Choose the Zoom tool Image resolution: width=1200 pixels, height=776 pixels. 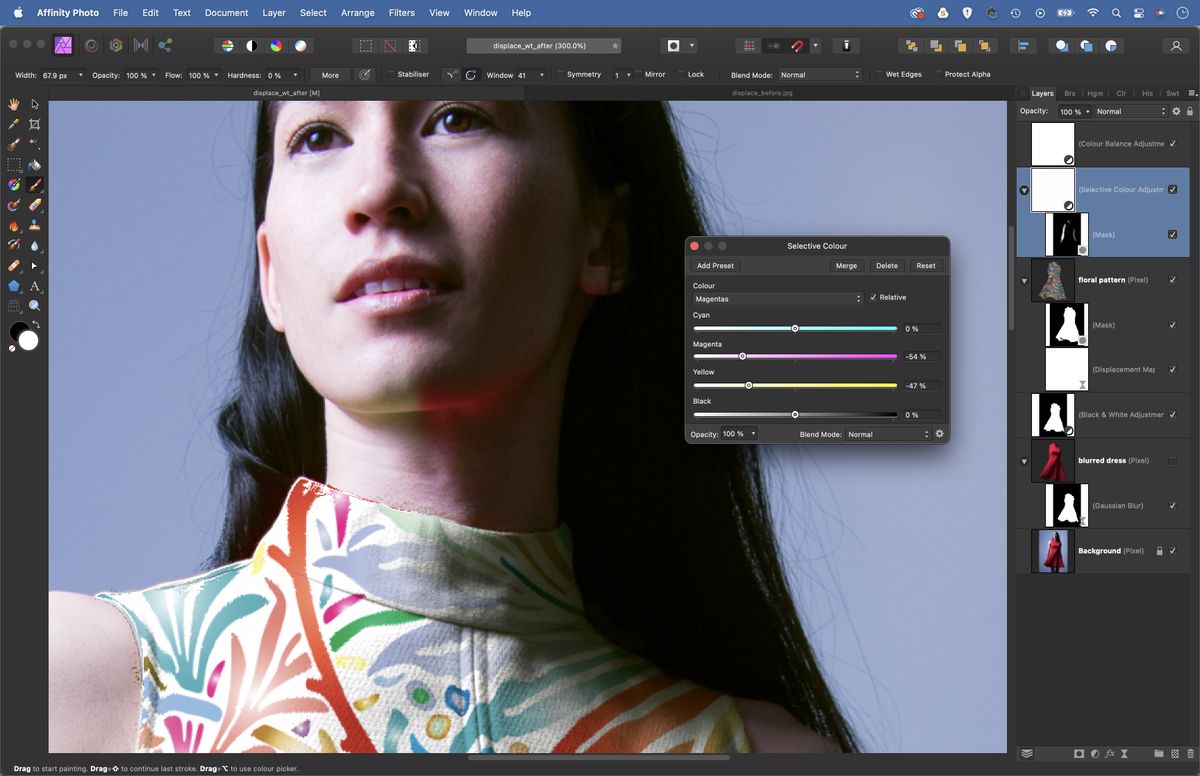(x=33, y=306)
